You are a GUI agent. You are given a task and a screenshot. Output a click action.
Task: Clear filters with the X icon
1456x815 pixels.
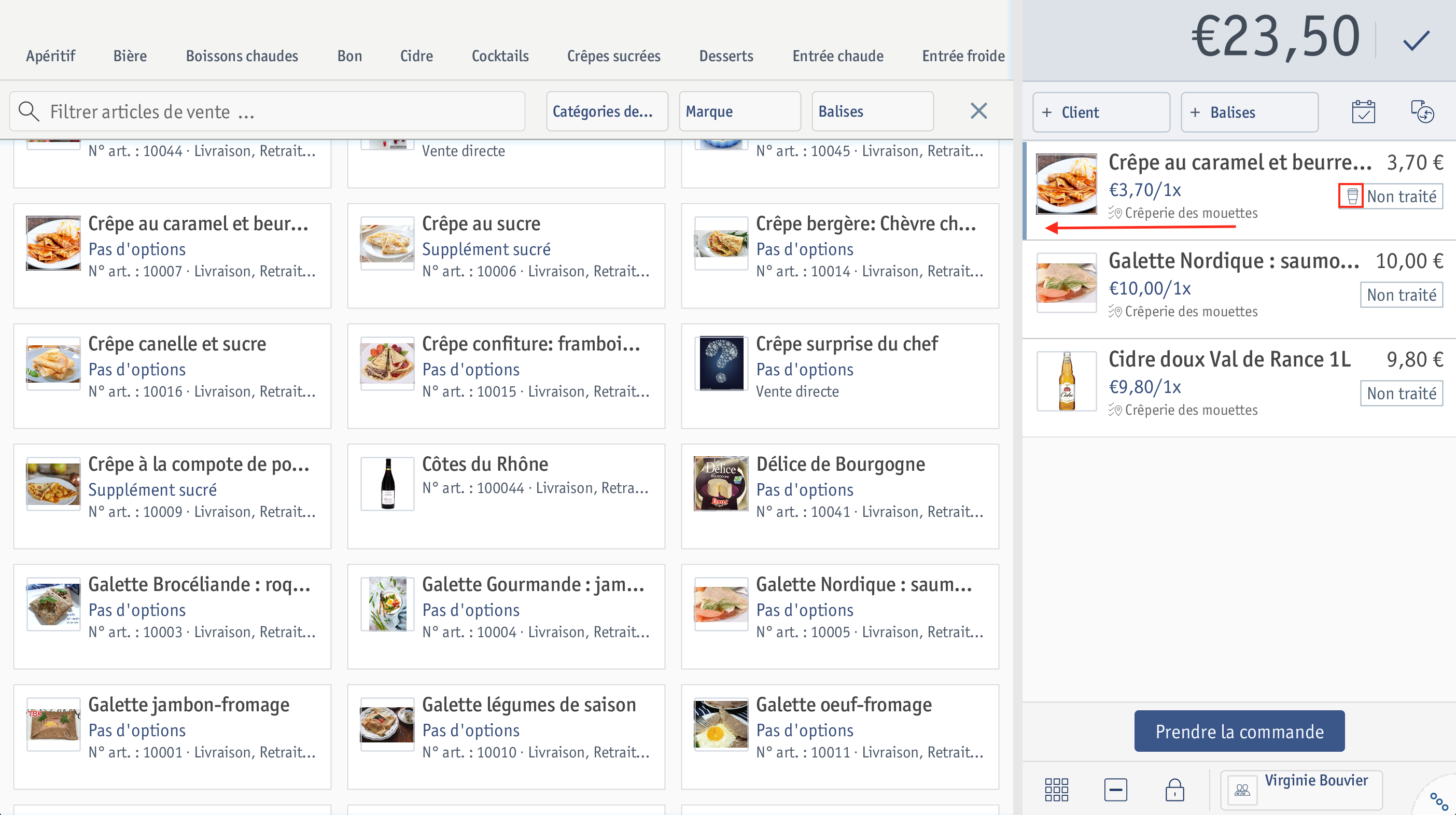pos(978,111)
